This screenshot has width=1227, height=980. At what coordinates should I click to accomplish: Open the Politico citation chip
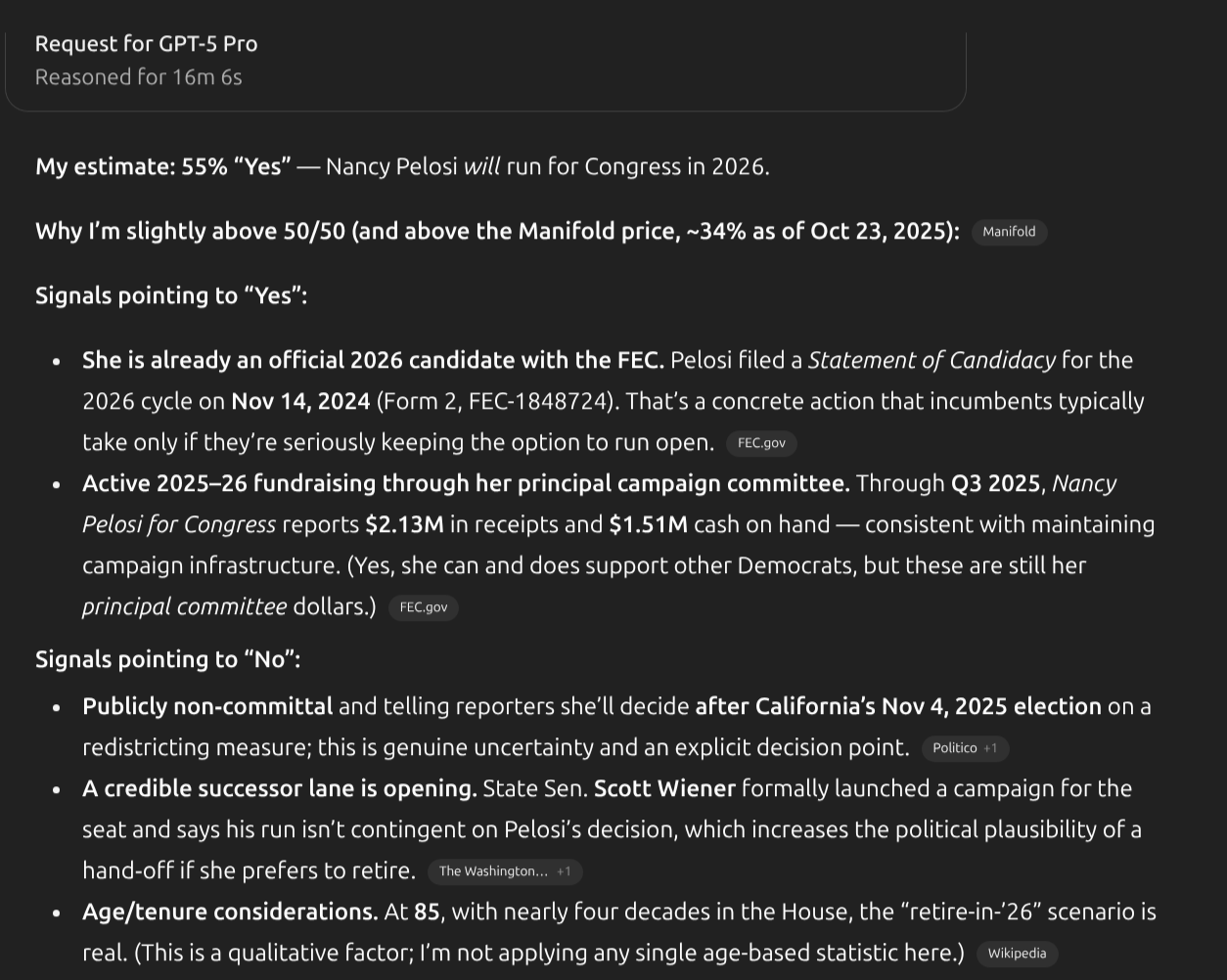point(954,748)
